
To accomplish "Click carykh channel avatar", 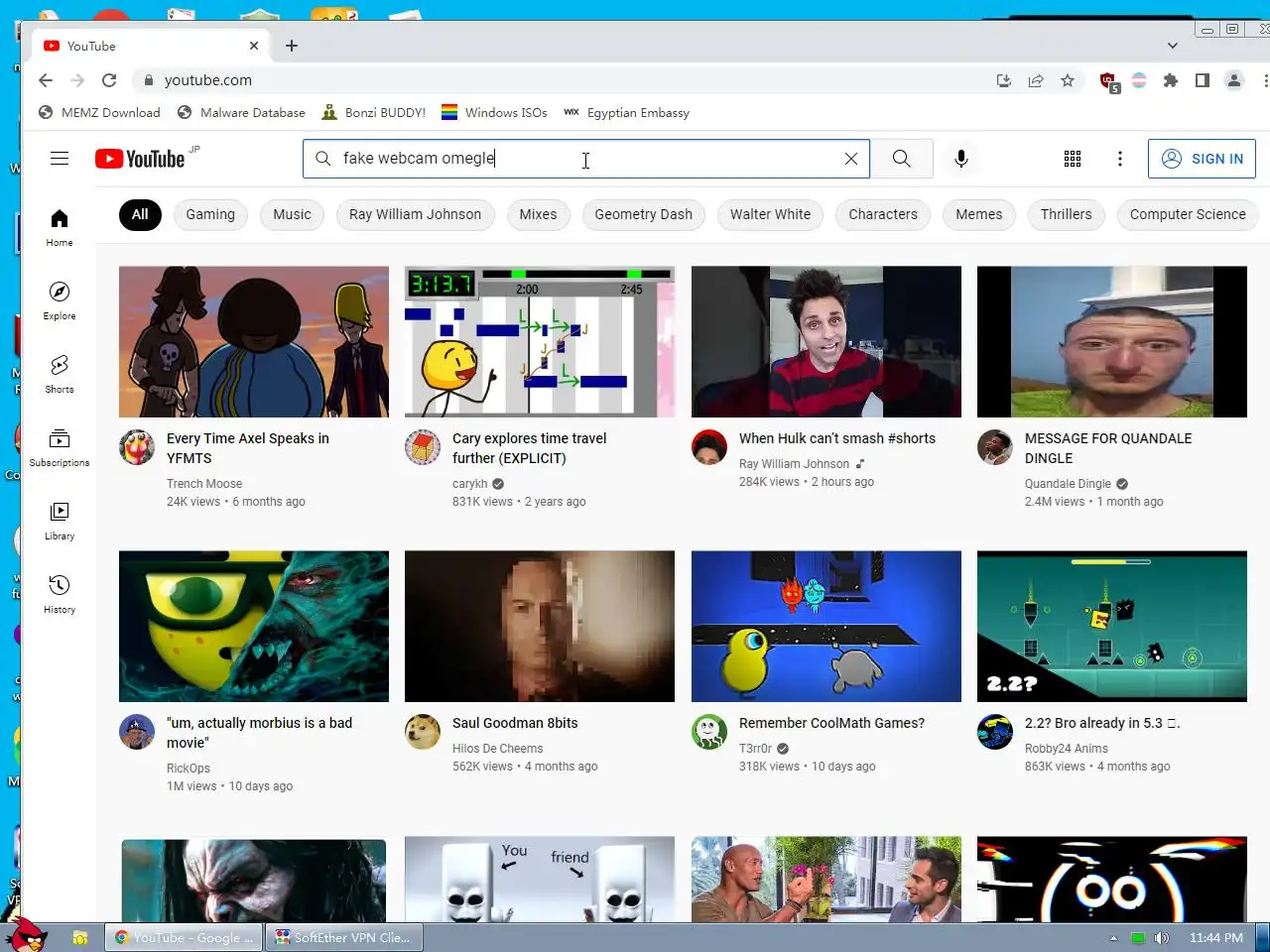I will (x=423, y=447).
